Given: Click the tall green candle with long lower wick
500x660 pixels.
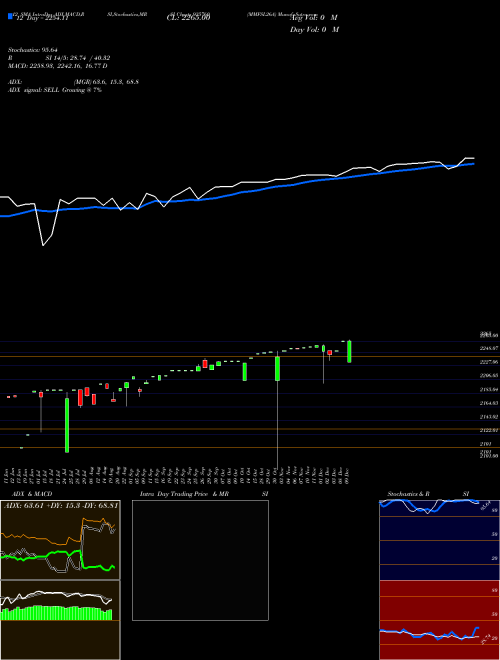Looking at the screenshot, I should [277, 369].
